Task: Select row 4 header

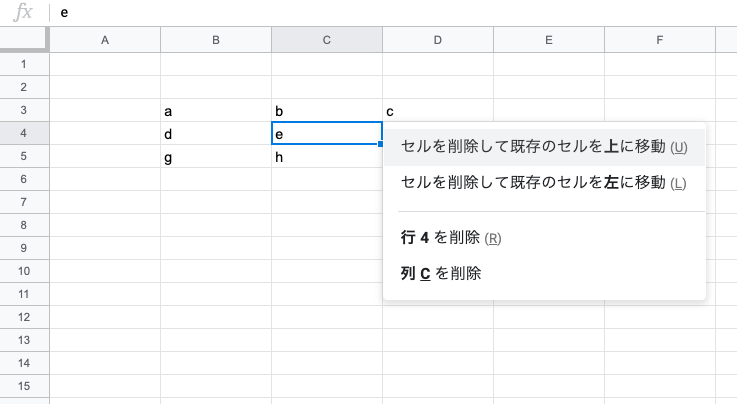Action: (24, 133)
